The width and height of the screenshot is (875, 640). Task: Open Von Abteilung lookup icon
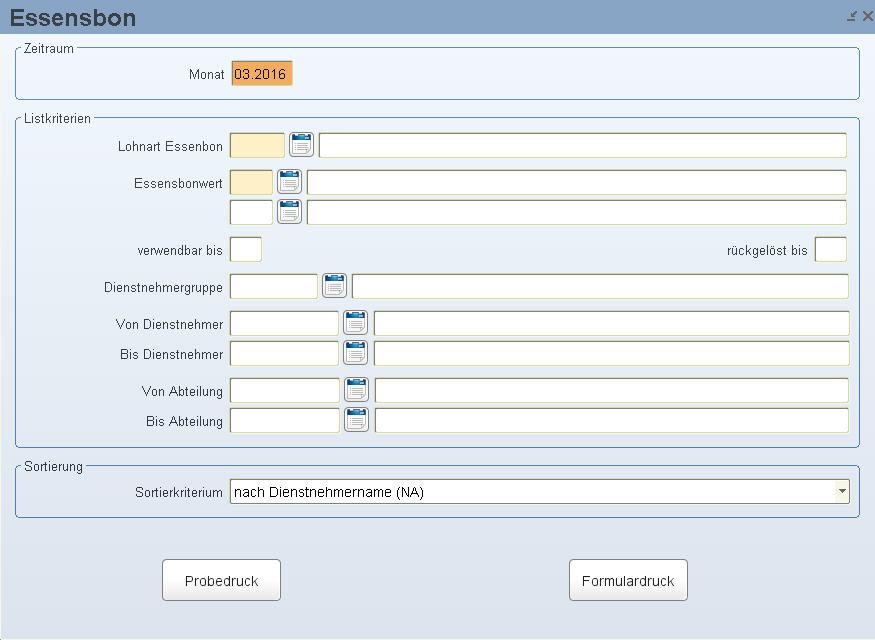click(357, 389)
